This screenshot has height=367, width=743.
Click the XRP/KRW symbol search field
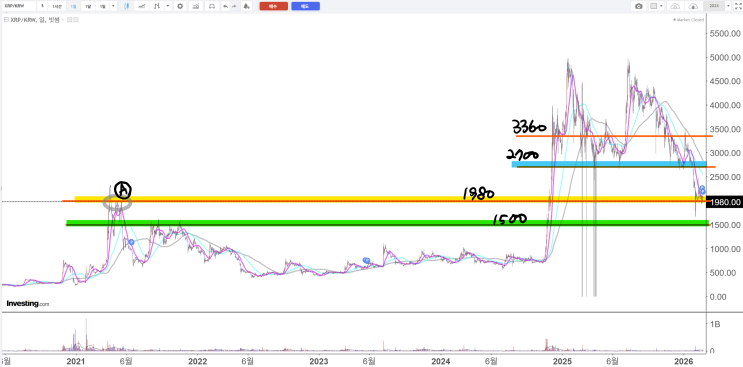(19, 6)
